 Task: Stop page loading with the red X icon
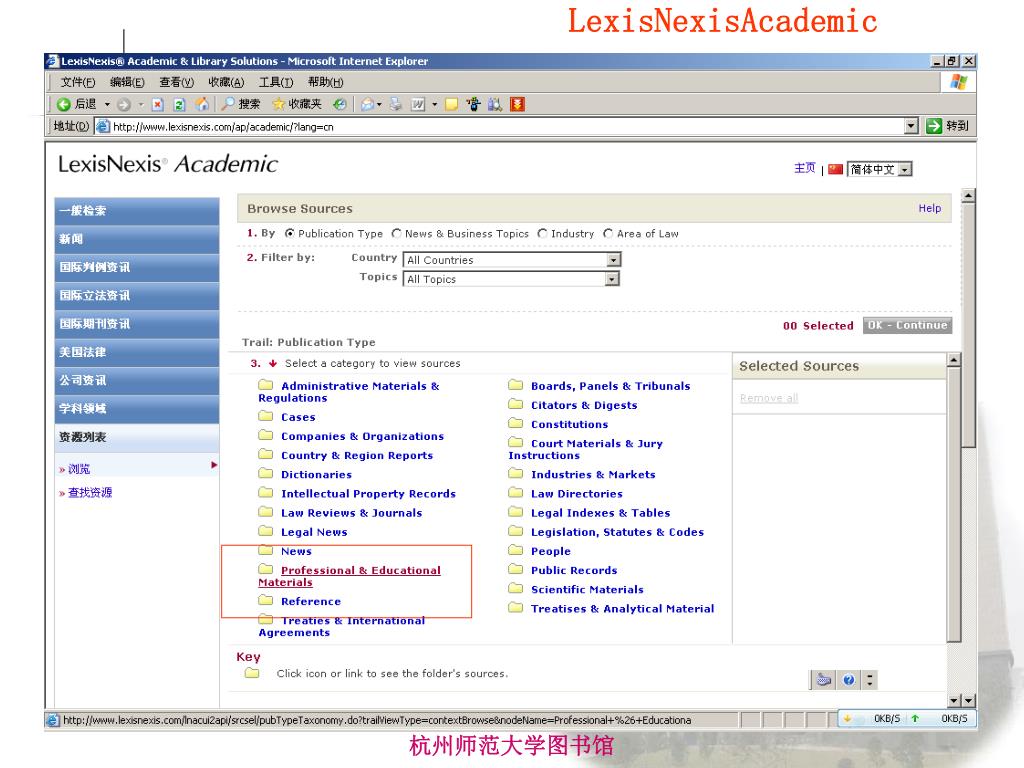157,104
